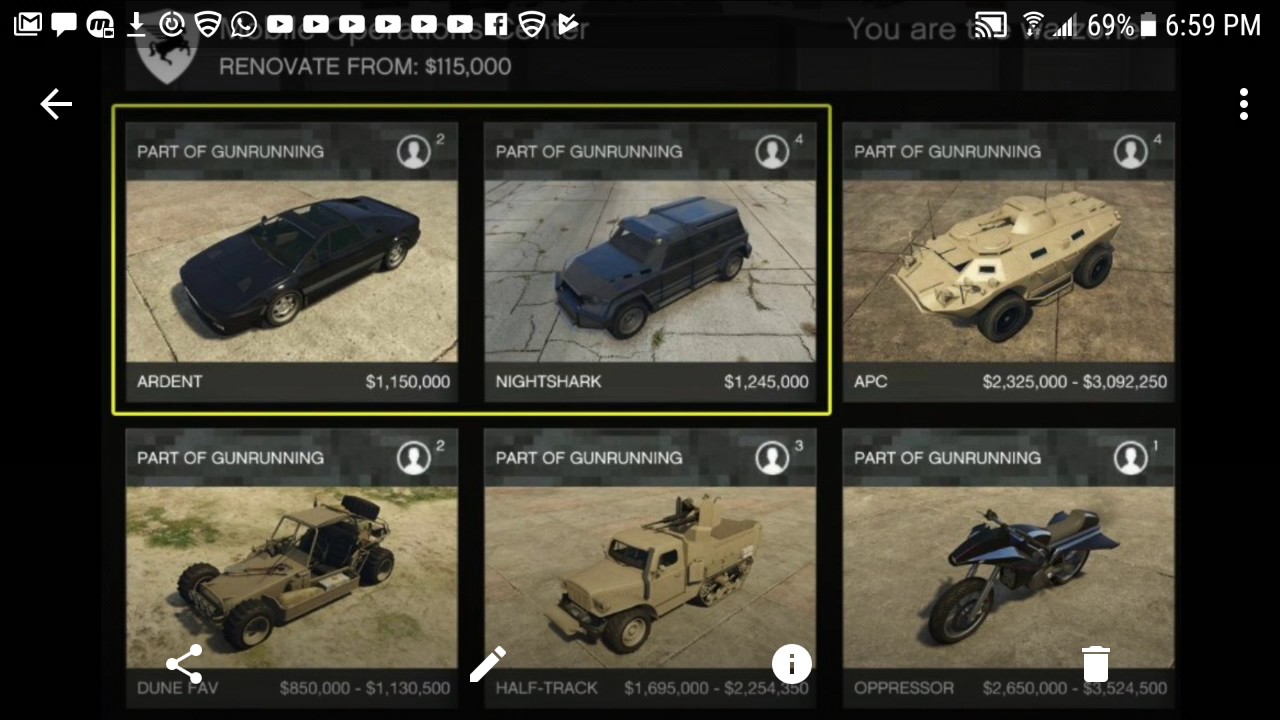The image size is (1280, 720).
Task: Select the Ardent car thumbnail
Action: (x=292, y=271)
